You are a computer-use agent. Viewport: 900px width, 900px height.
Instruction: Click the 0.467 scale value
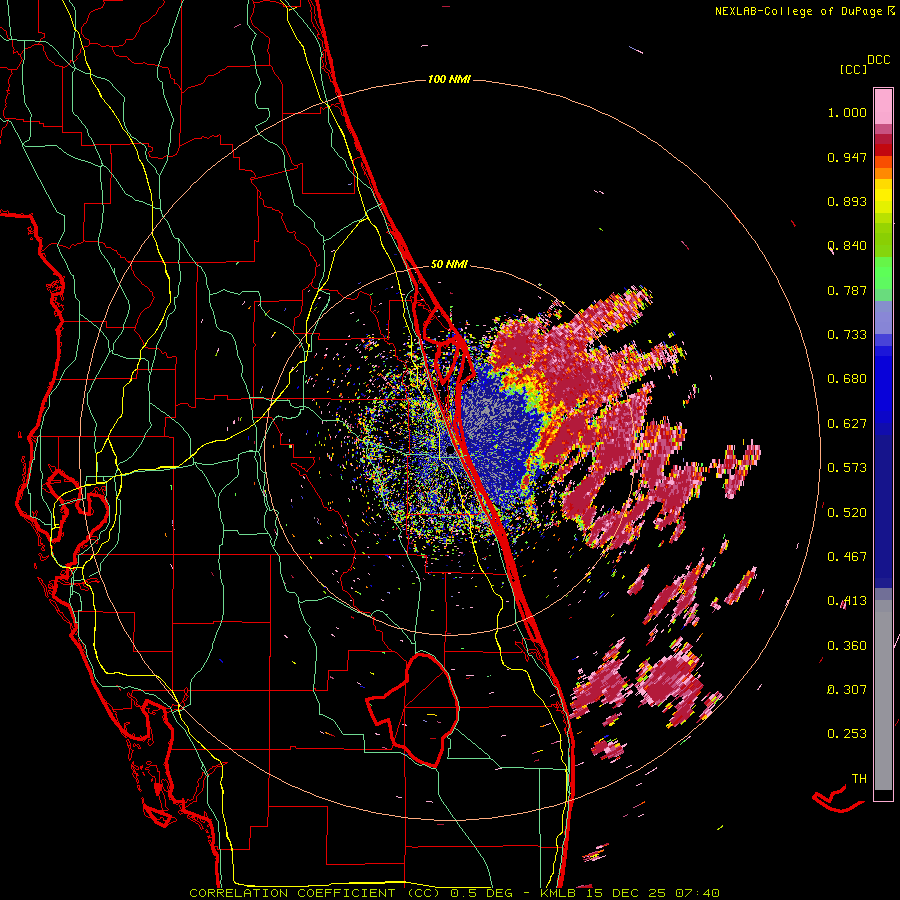coord(847,557)
